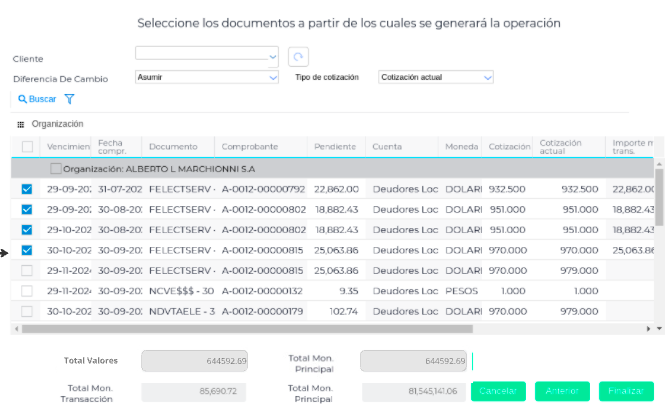Click the Pendiente cell 9.35
This screenshot has width=665, height=410.
pyautogui.click(x=349, y=291)
